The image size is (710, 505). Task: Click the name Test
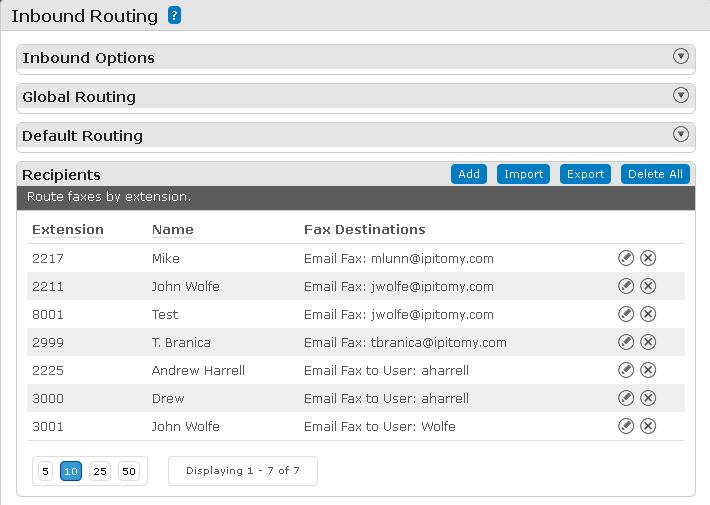coord(165,315)
